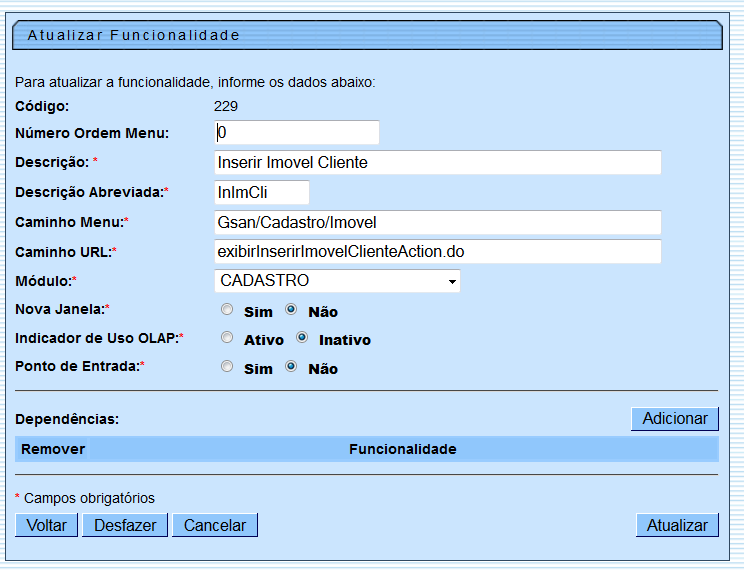The image size is (744, 570).
Task: Click the Adicionar dependency button
Action: click(674, 419)
